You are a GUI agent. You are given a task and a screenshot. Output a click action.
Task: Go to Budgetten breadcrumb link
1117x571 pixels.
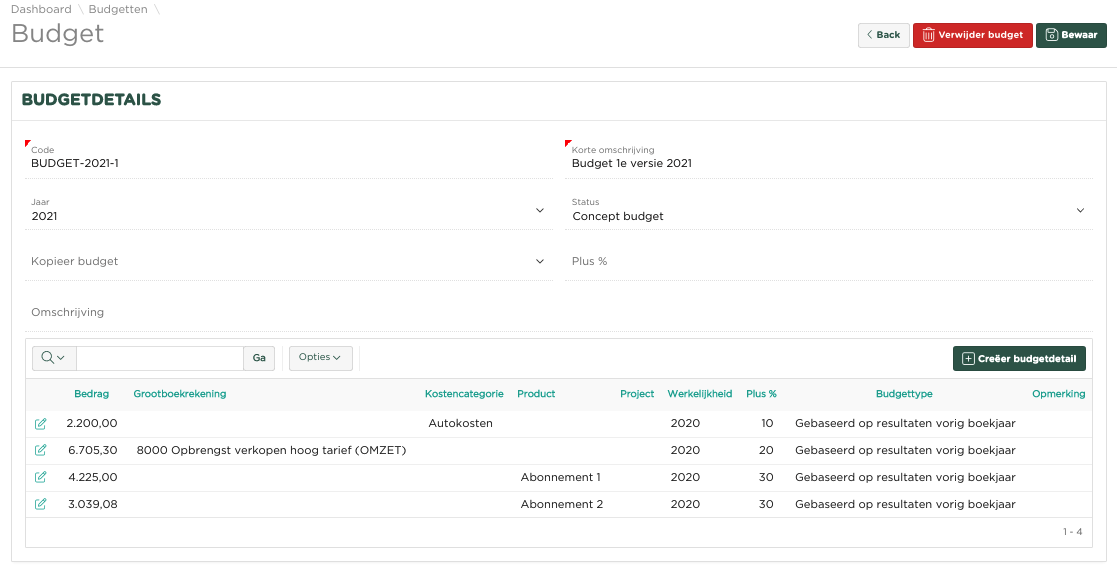(118, 9)
